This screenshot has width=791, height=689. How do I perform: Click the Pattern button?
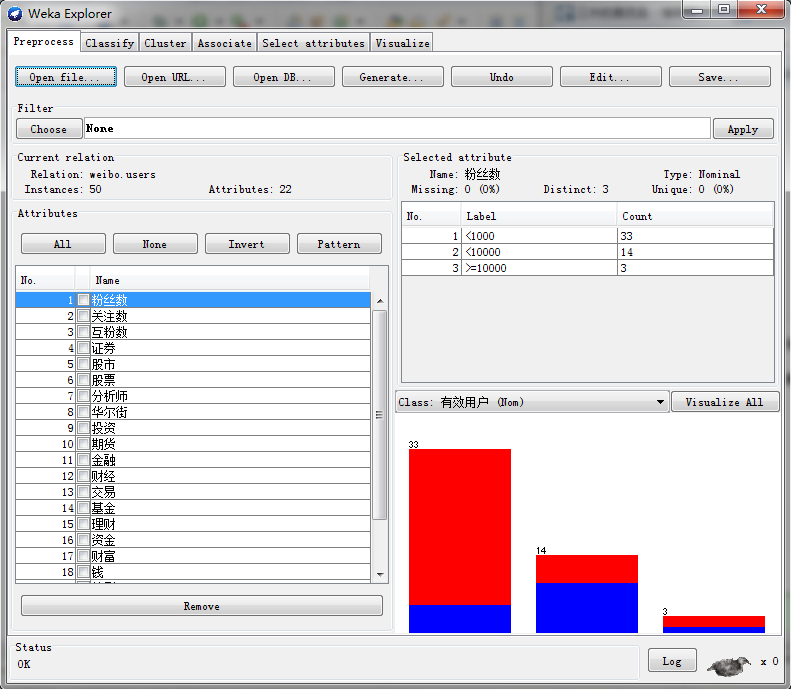339,244
